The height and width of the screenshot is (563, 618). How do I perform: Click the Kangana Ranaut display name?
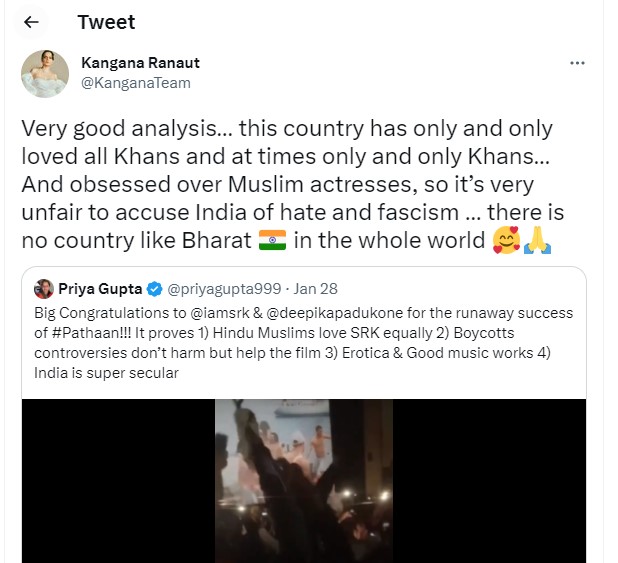pos(140,63)
